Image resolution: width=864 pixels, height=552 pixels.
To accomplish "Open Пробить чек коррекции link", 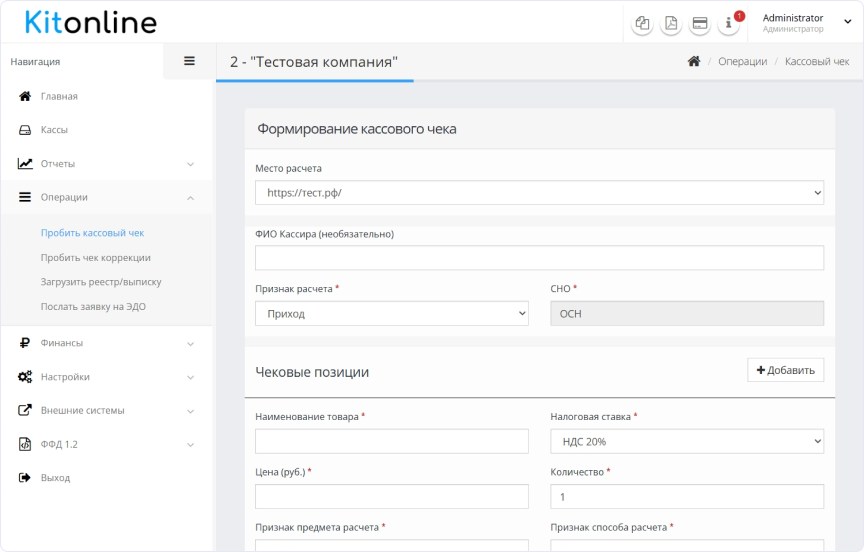I will 96,257.
